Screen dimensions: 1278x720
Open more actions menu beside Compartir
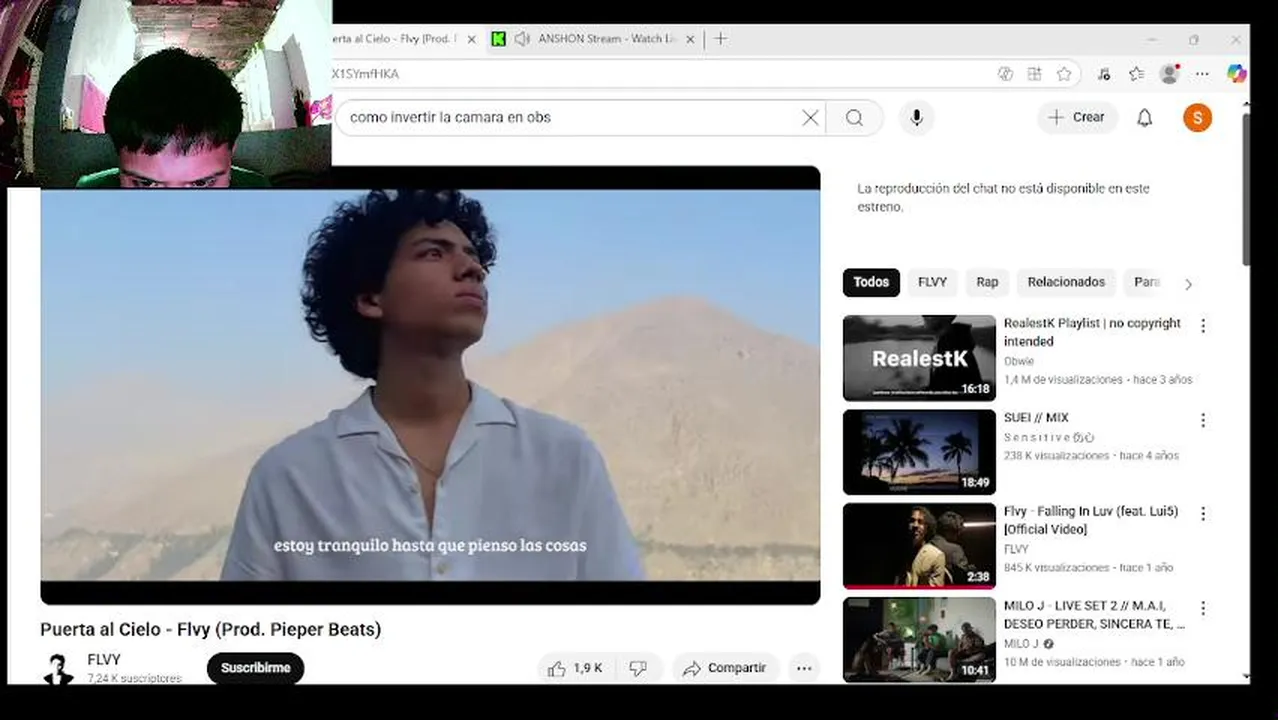[804, 668]
